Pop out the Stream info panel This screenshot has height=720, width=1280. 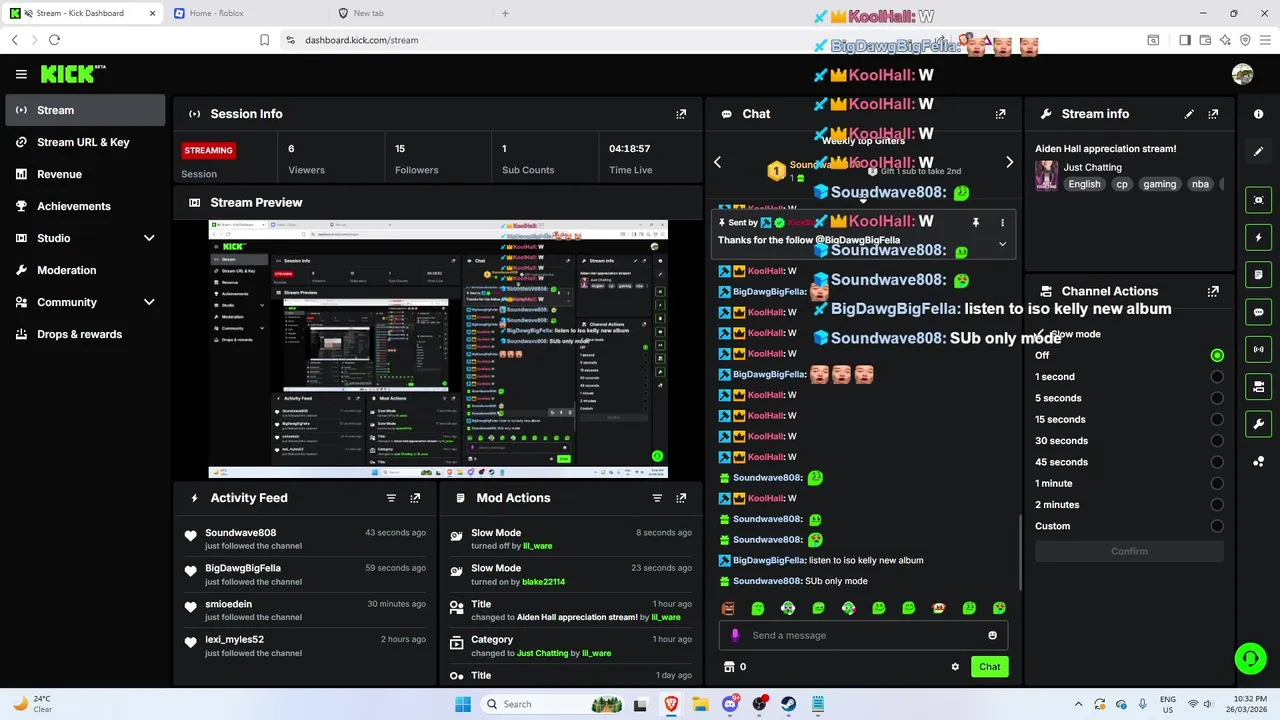[x=1213, y=114]
